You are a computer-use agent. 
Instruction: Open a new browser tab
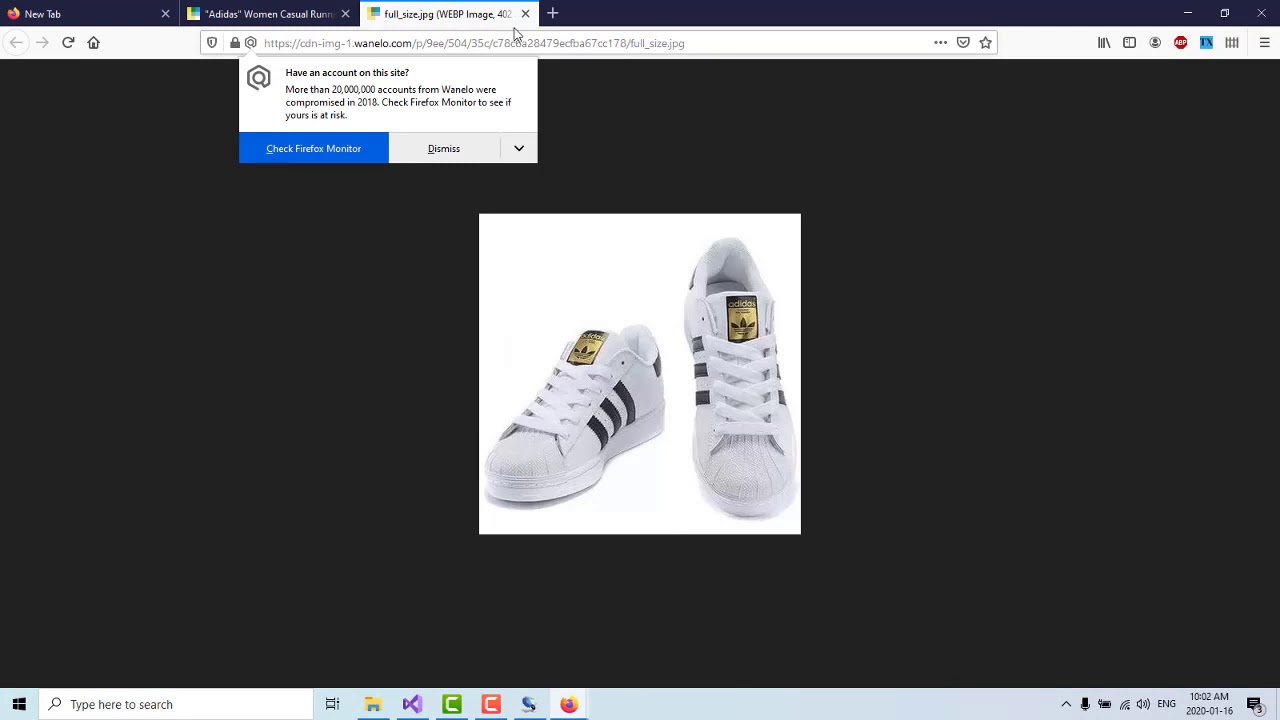tap(553, 14)
